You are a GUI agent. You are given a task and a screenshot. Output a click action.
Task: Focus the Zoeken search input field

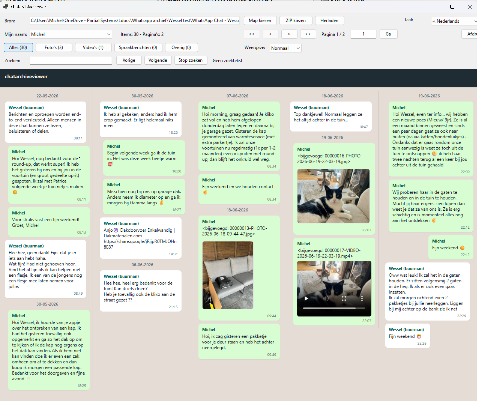71,60
